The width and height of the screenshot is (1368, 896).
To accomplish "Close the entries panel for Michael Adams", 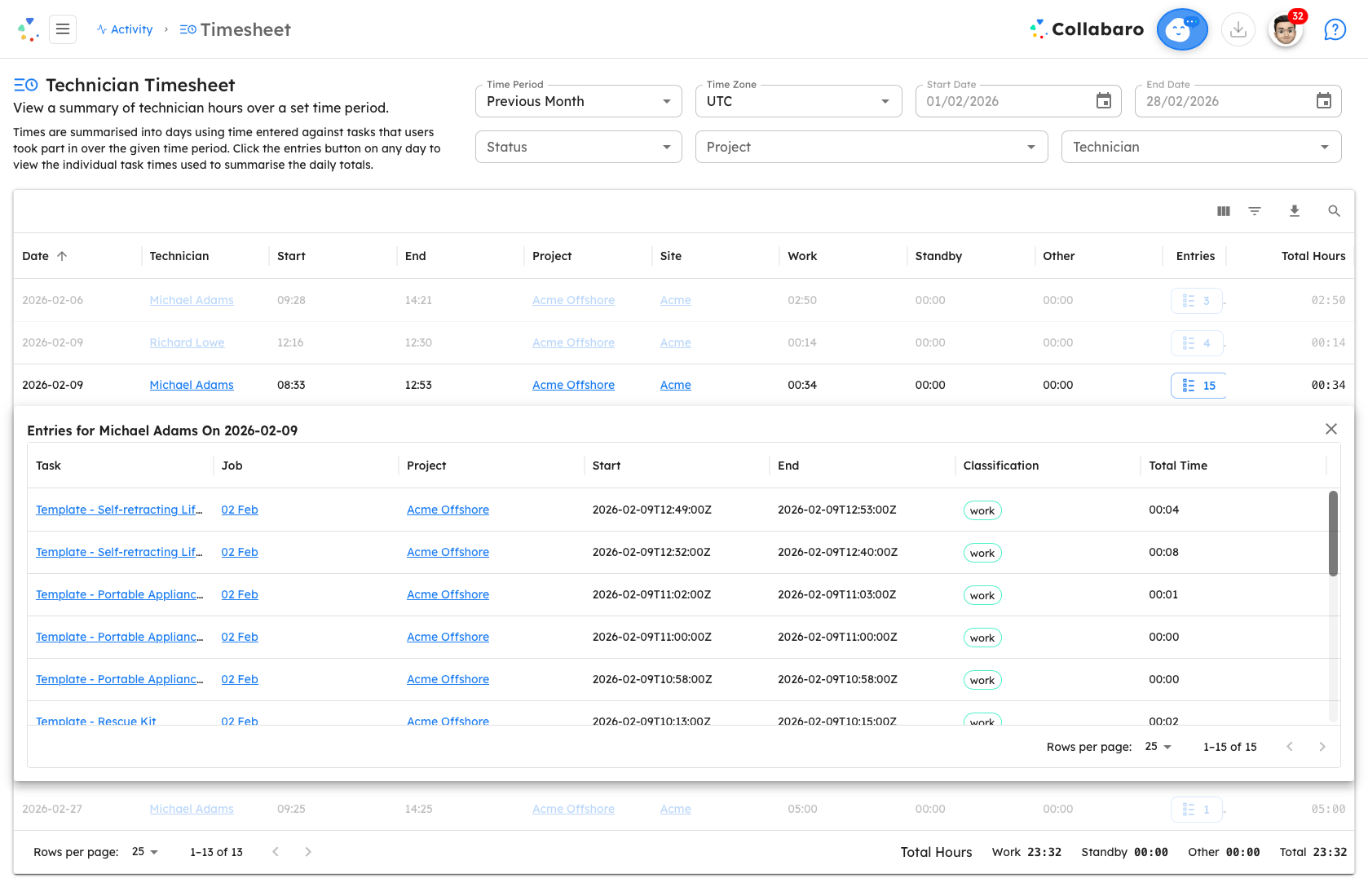I will coord(1330,428).
